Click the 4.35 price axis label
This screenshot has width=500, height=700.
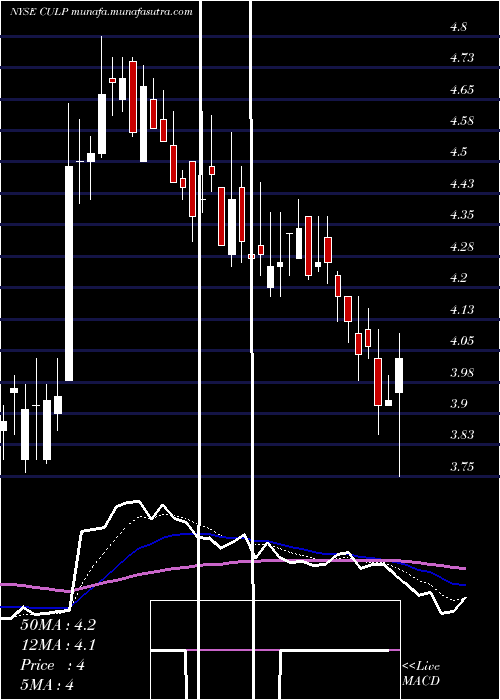[x=462, y=215]
